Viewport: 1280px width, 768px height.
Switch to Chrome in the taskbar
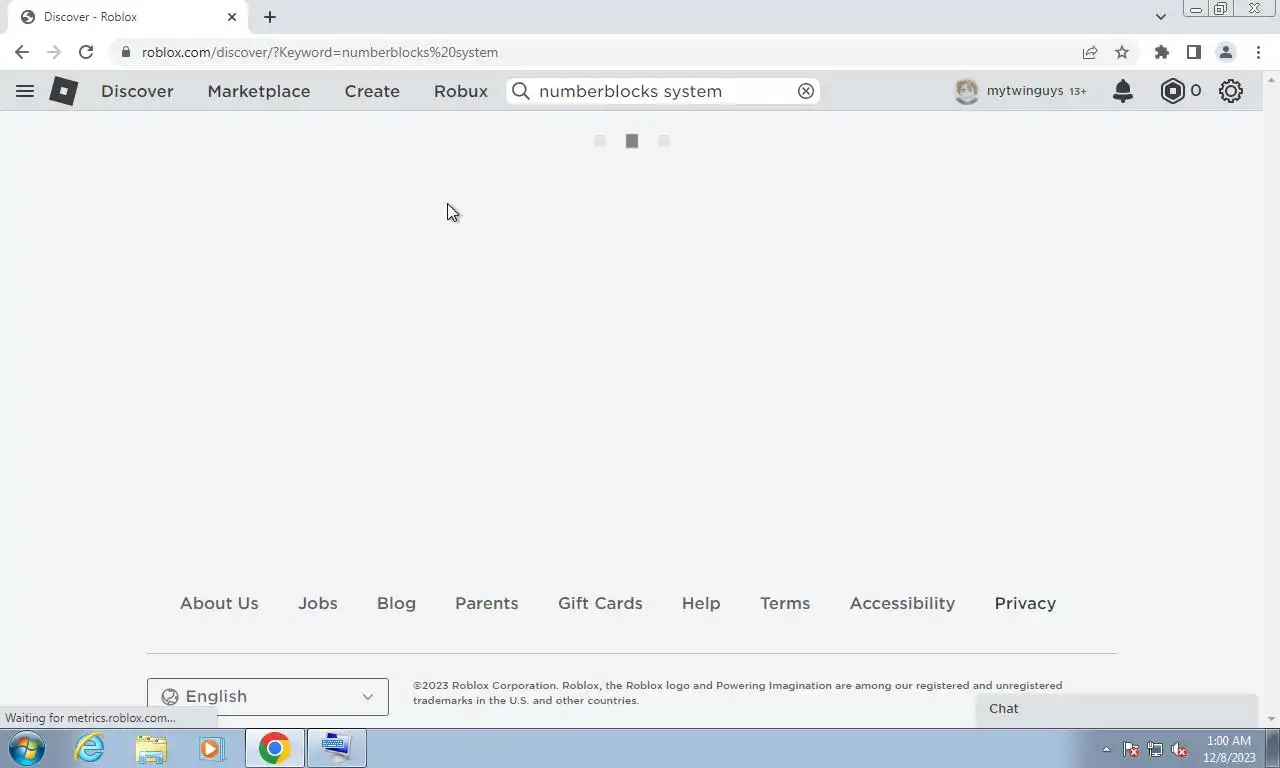coord(275,748)
